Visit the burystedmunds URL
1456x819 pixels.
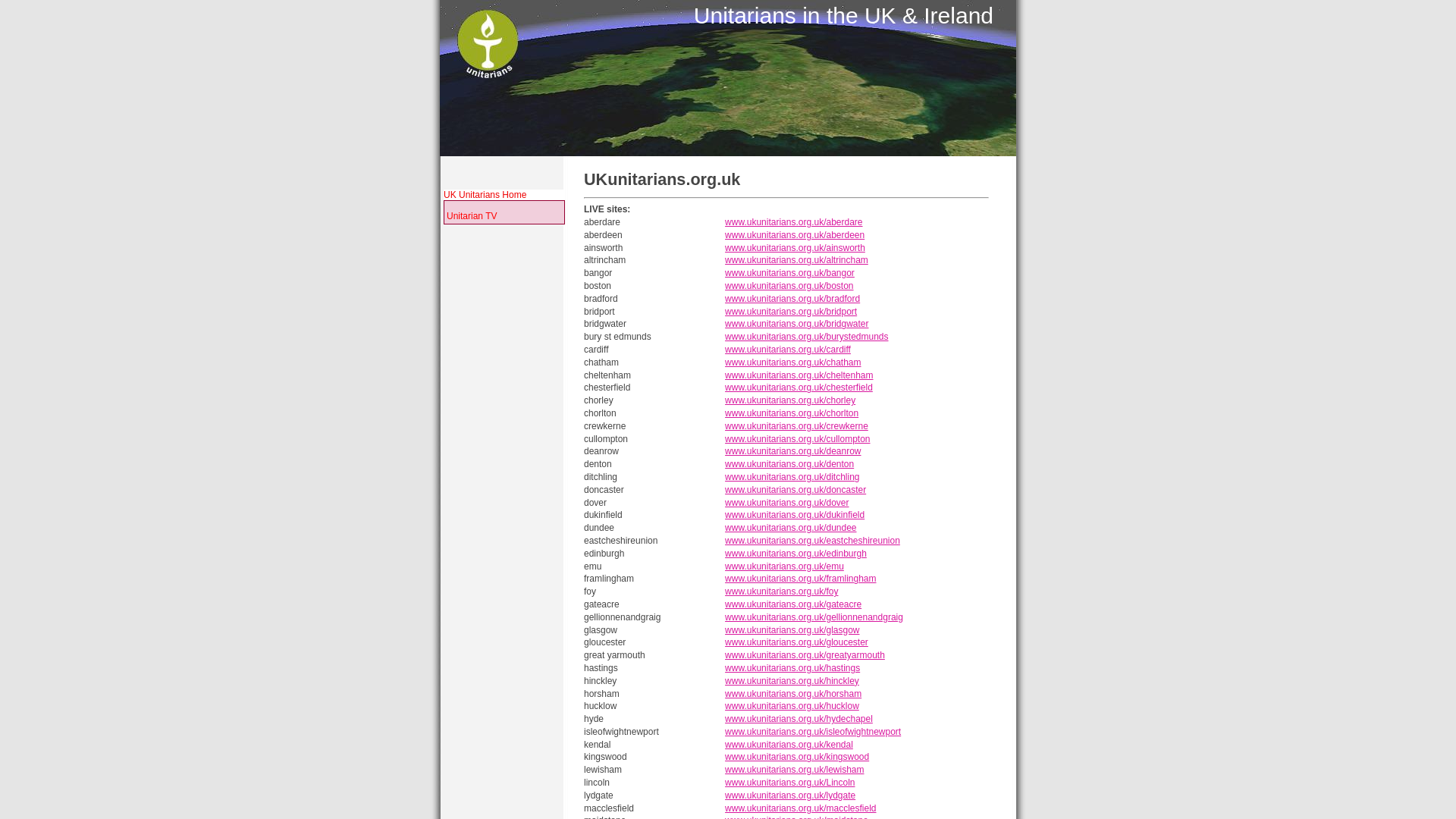806,337
